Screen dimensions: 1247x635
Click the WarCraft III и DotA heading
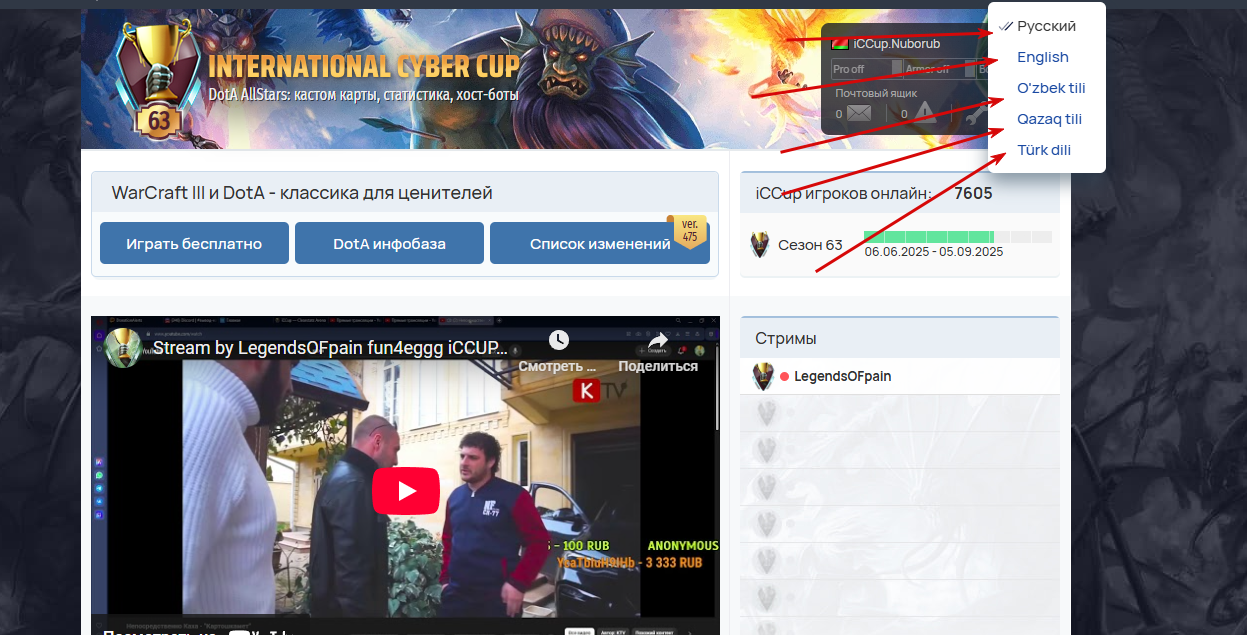[x=302, y=193]
